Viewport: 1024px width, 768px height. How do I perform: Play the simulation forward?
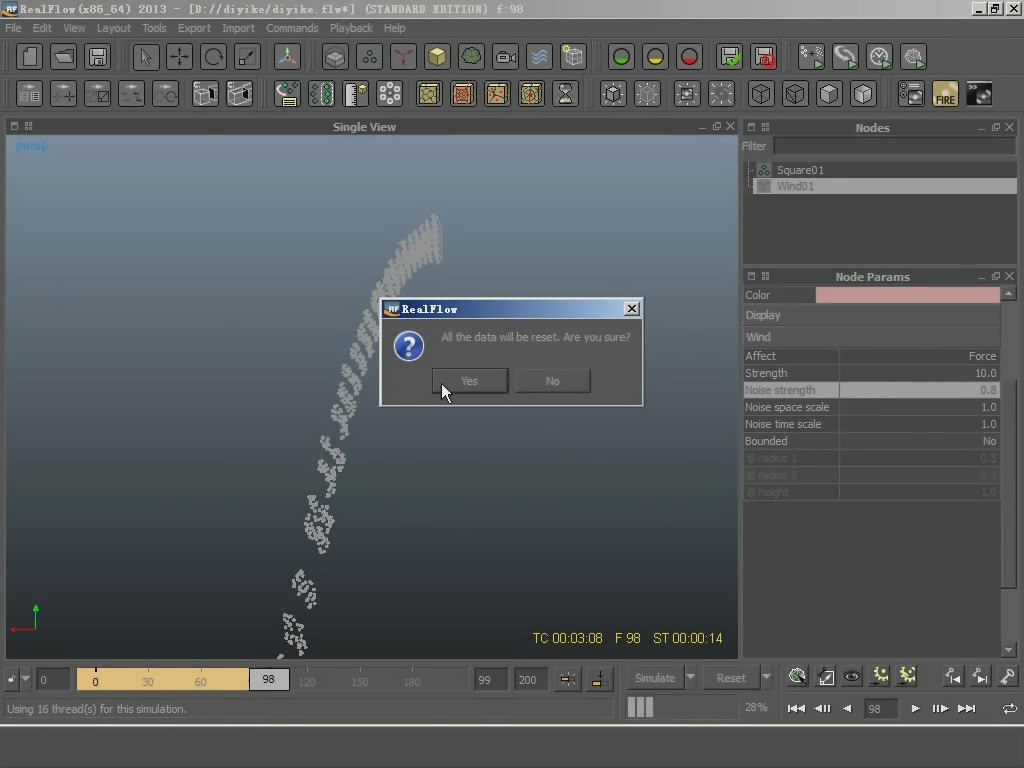click(915, 709)
